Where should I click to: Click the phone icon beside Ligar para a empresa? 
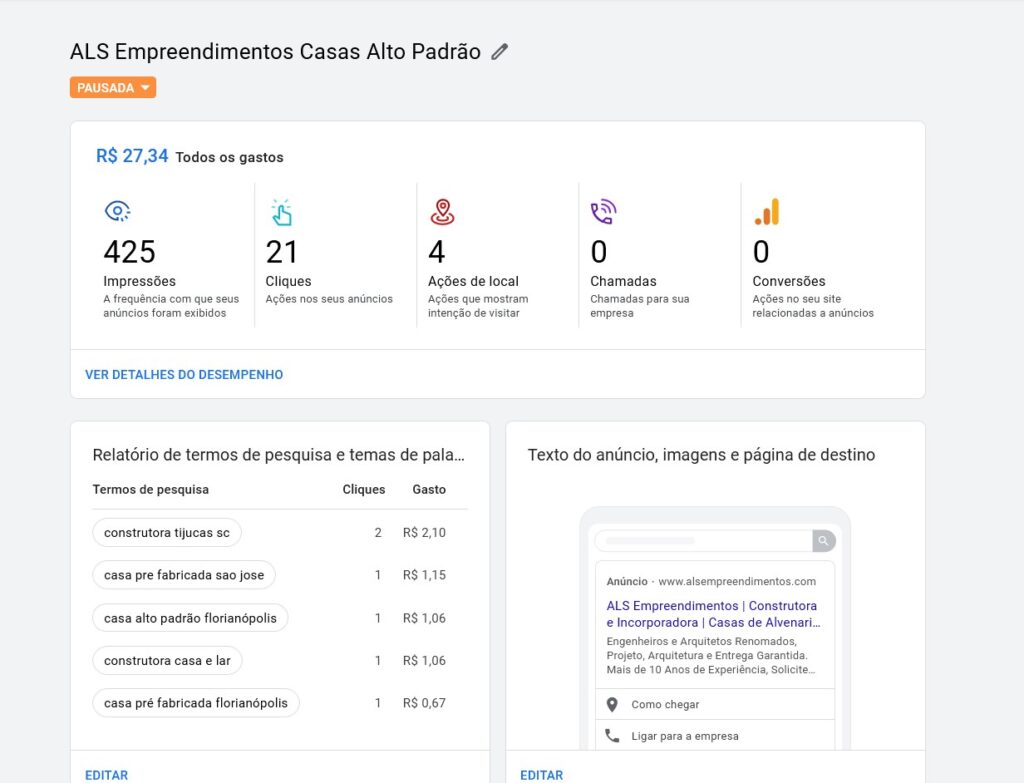point(612,736)
